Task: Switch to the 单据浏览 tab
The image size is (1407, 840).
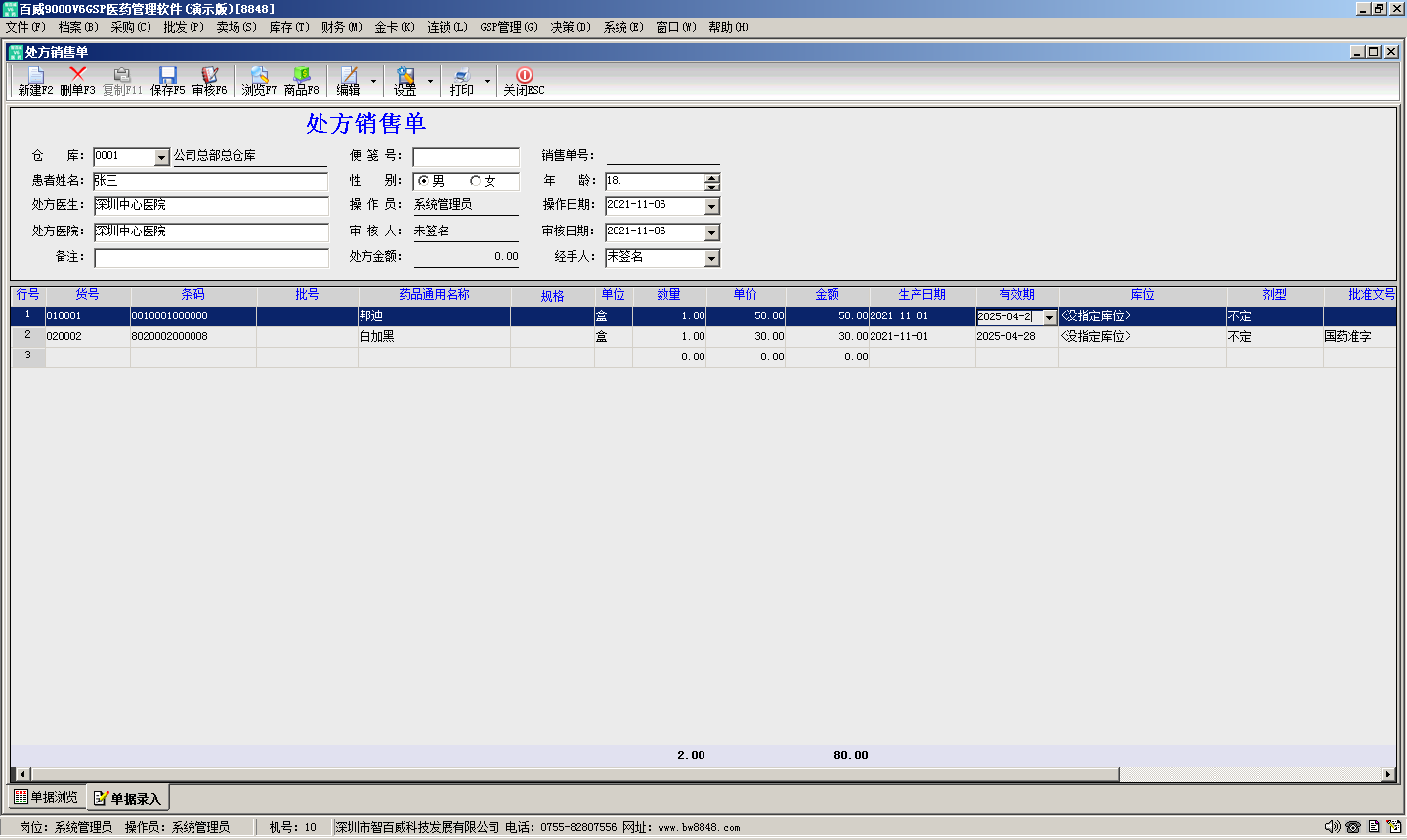Action: pyautogui.click(x=46, y=798)
